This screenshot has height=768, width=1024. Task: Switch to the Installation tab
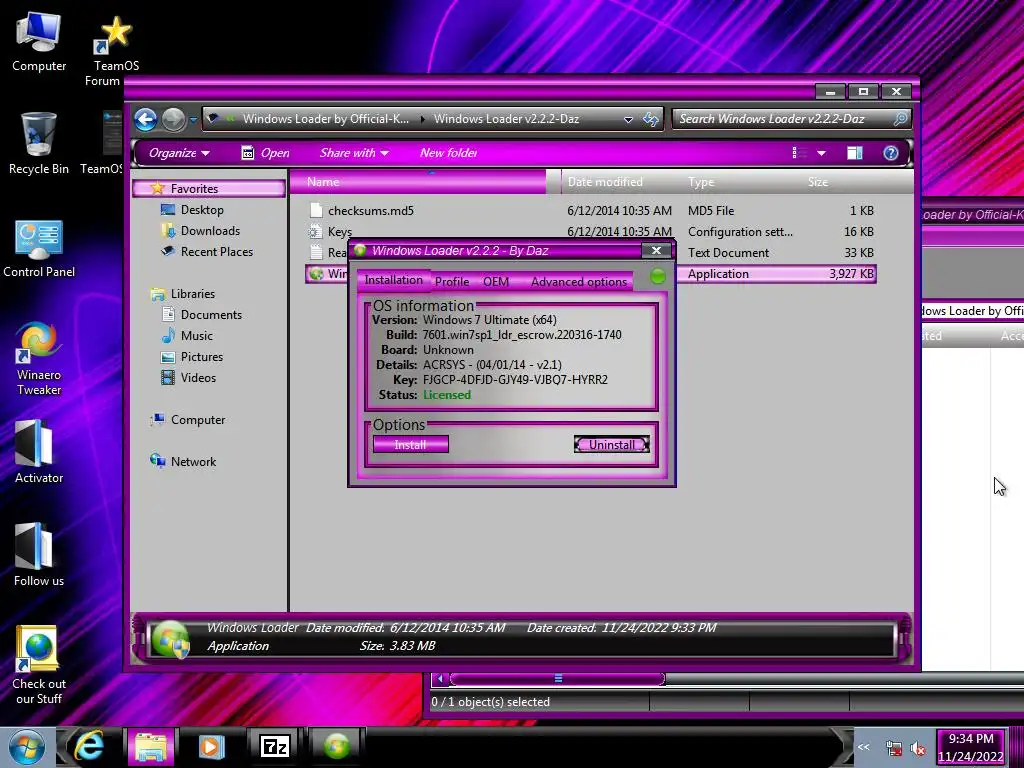click(393, 280)
